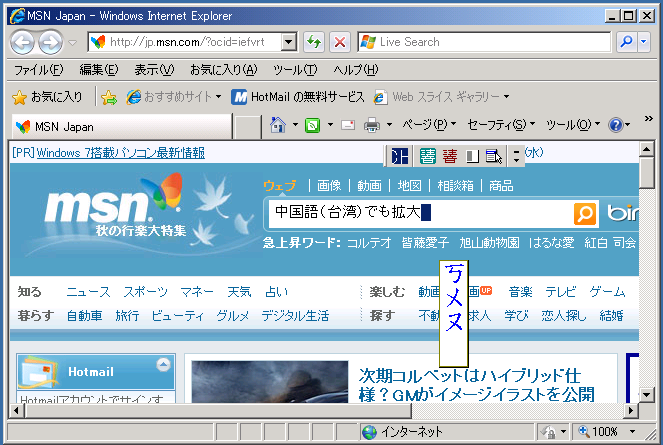Go back with the browser Back arrow
The width and height of the screenshot is (663, 445).
coord(22,42)
